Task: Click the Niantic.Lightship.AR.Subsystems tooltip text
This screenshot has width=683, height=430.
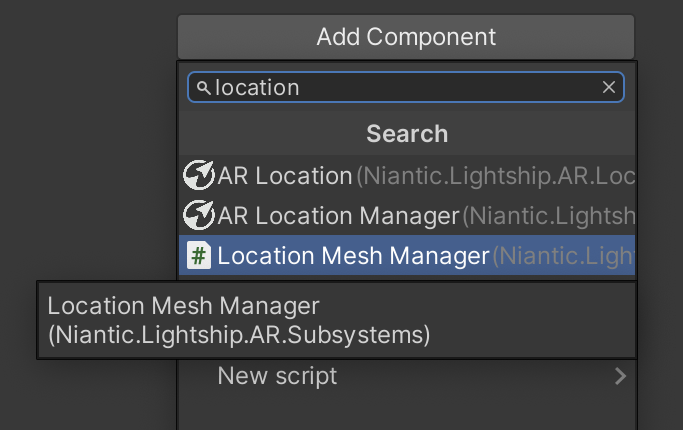Action: pos(239,335)
